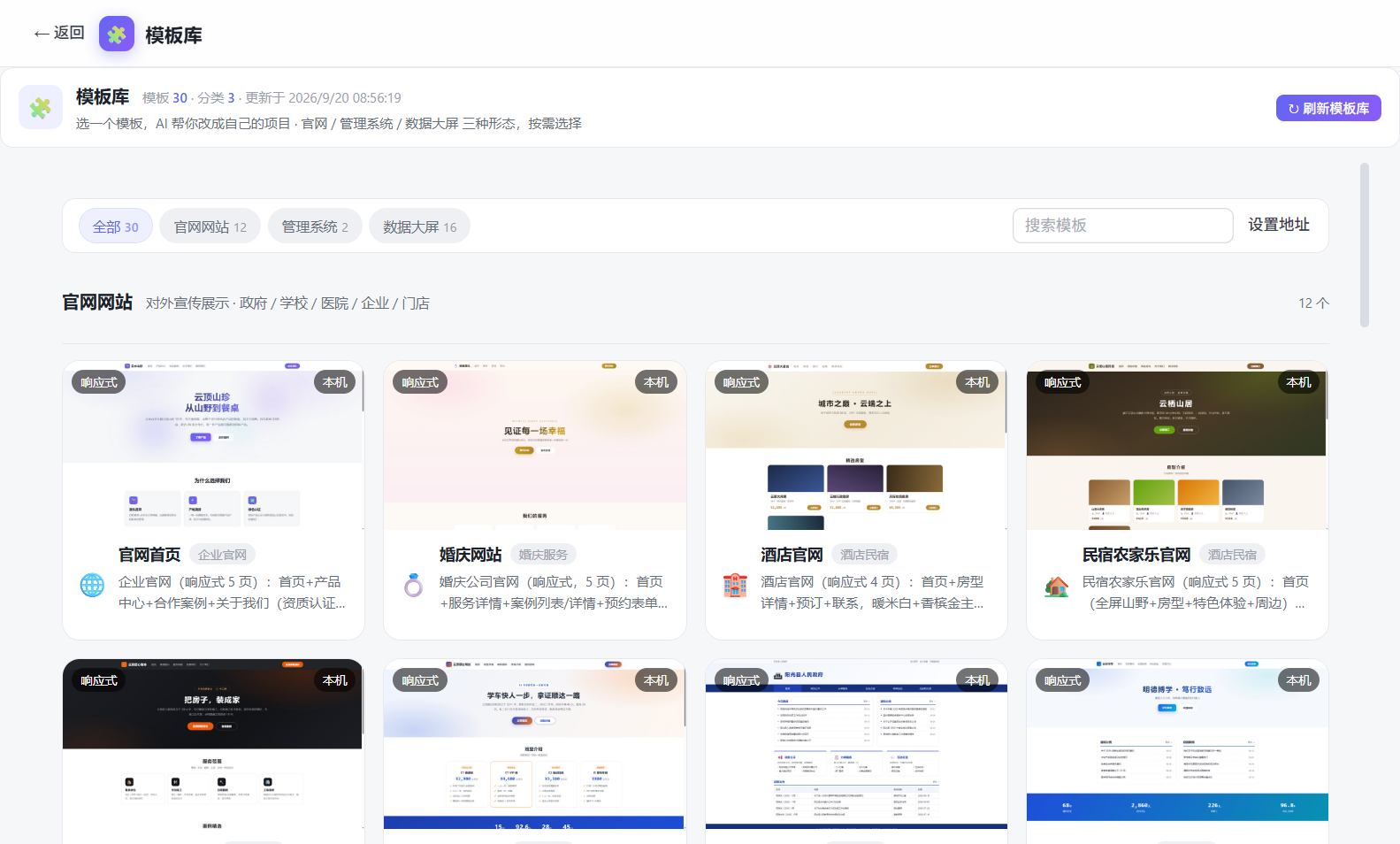Screen dimensions: 1400x844
Task: Focus the 搜索模板 search field
Action: point(1123,226)
